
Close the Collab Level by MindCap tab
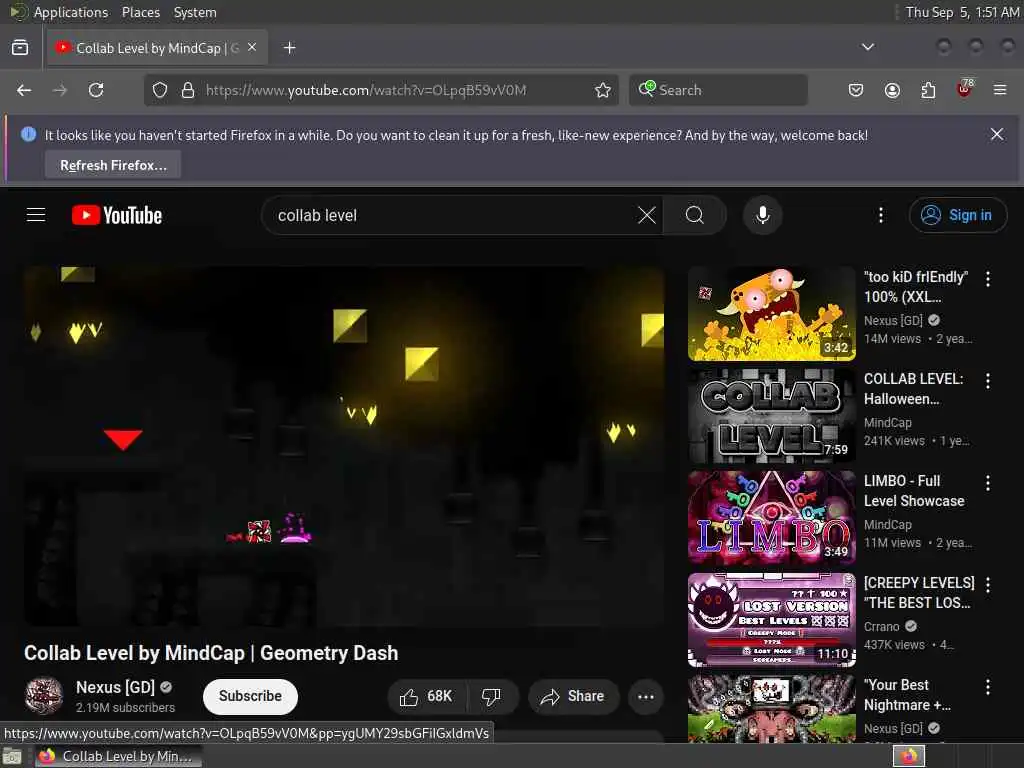[x=252, y=47]
